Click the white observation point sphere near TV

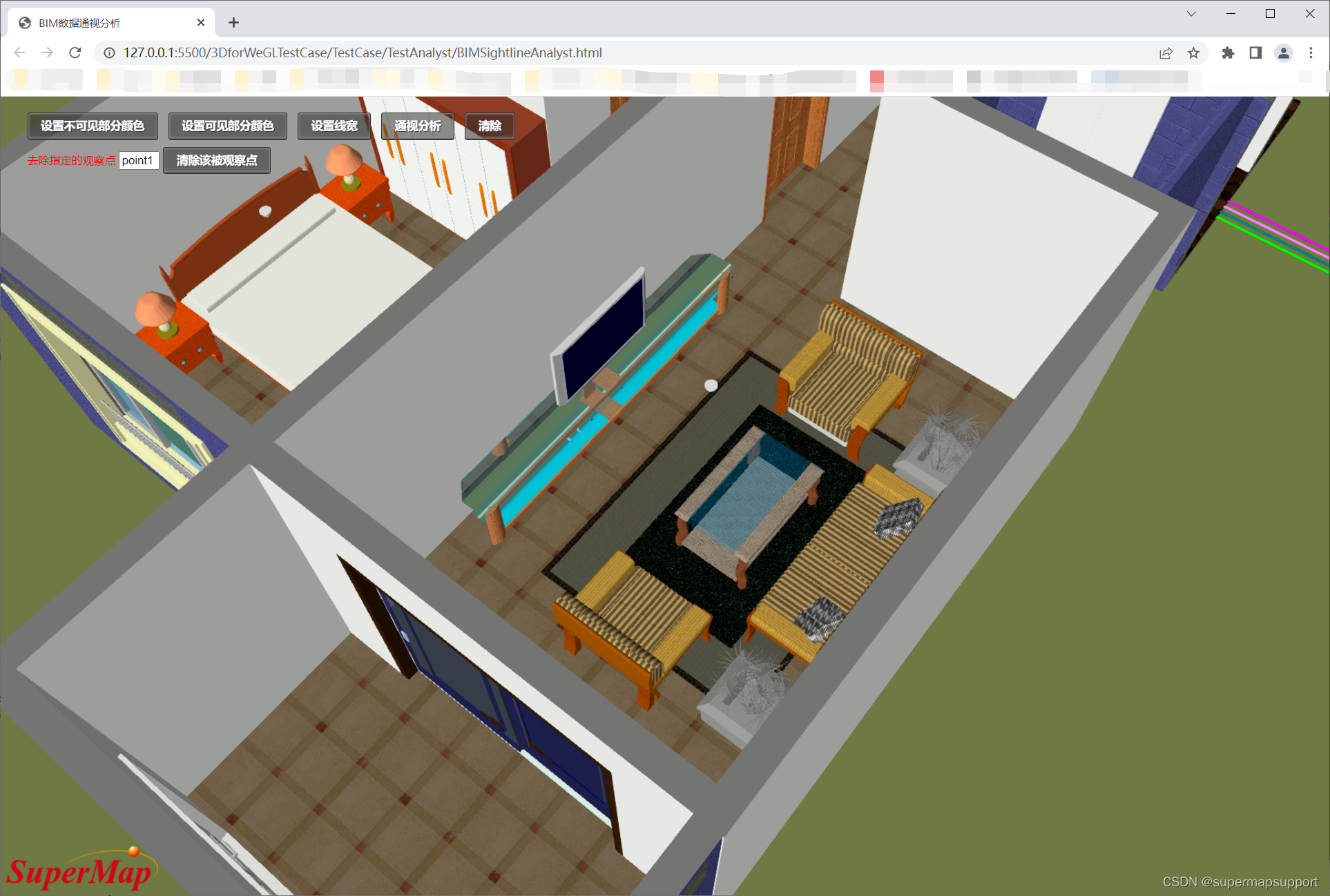tap(711, 385)
